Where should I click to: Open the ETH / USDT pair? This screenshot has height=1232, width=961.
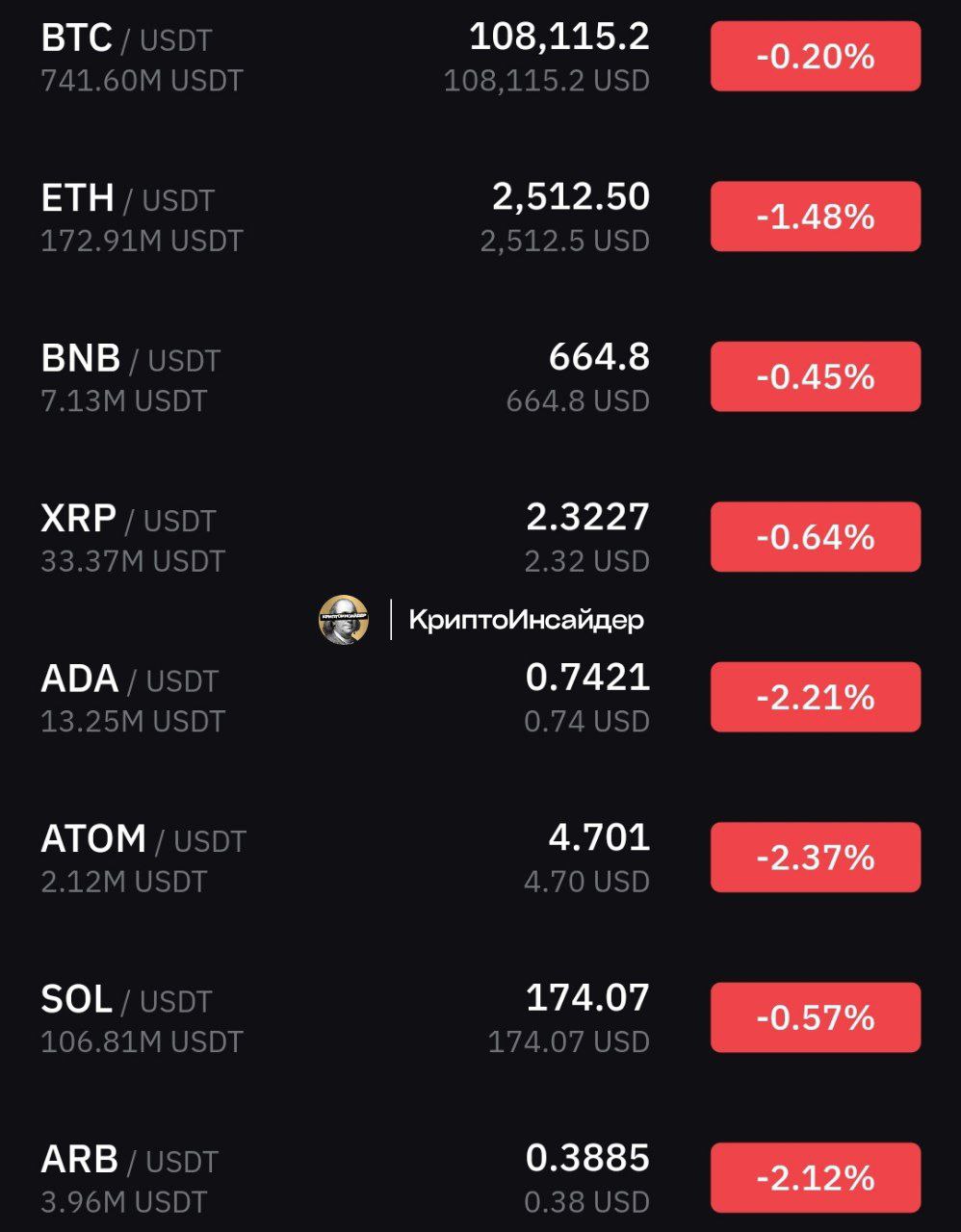pos(480,218)
